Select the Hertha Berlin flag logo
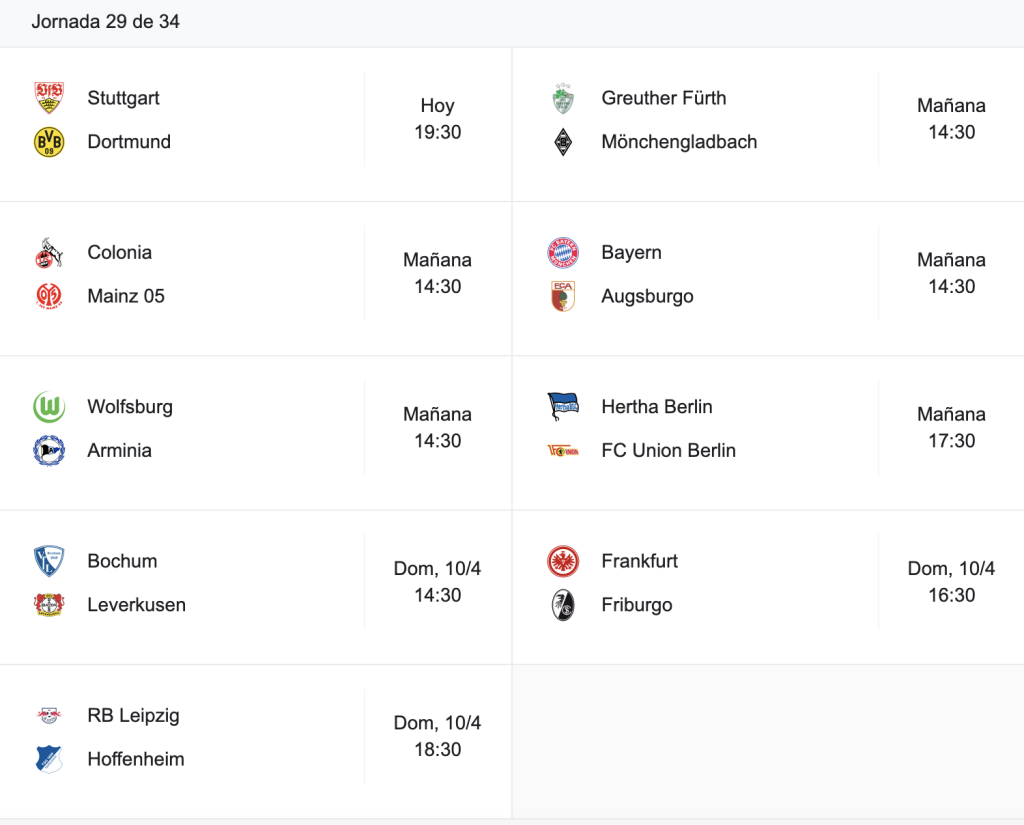1024x825 pixels. [x=563, y=407]
